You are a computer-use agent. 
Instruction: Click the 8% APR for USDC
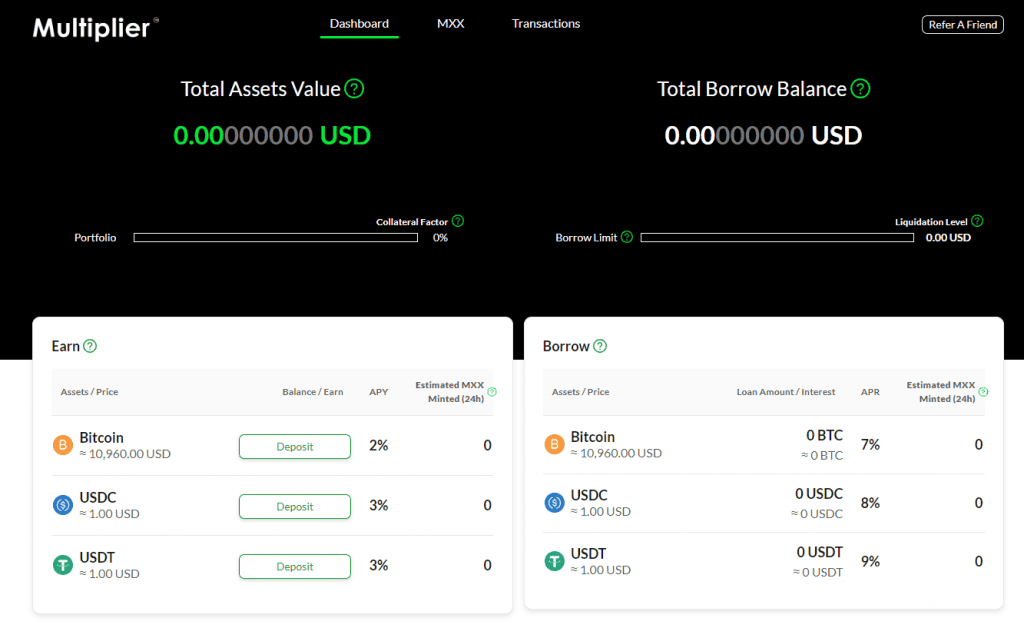coord(870,503)
